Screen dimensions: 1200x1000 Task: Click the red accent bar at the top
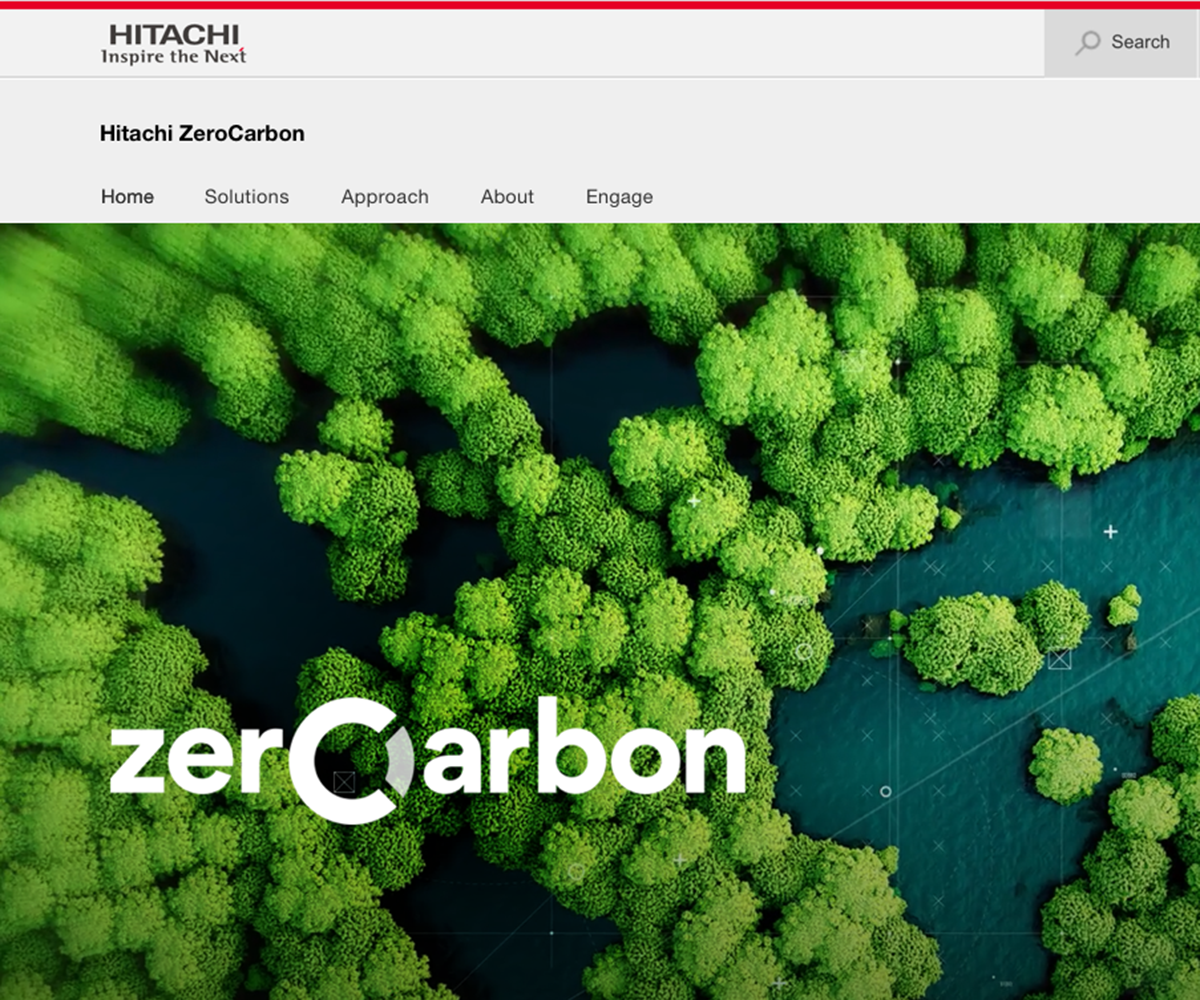coord(600,4)
